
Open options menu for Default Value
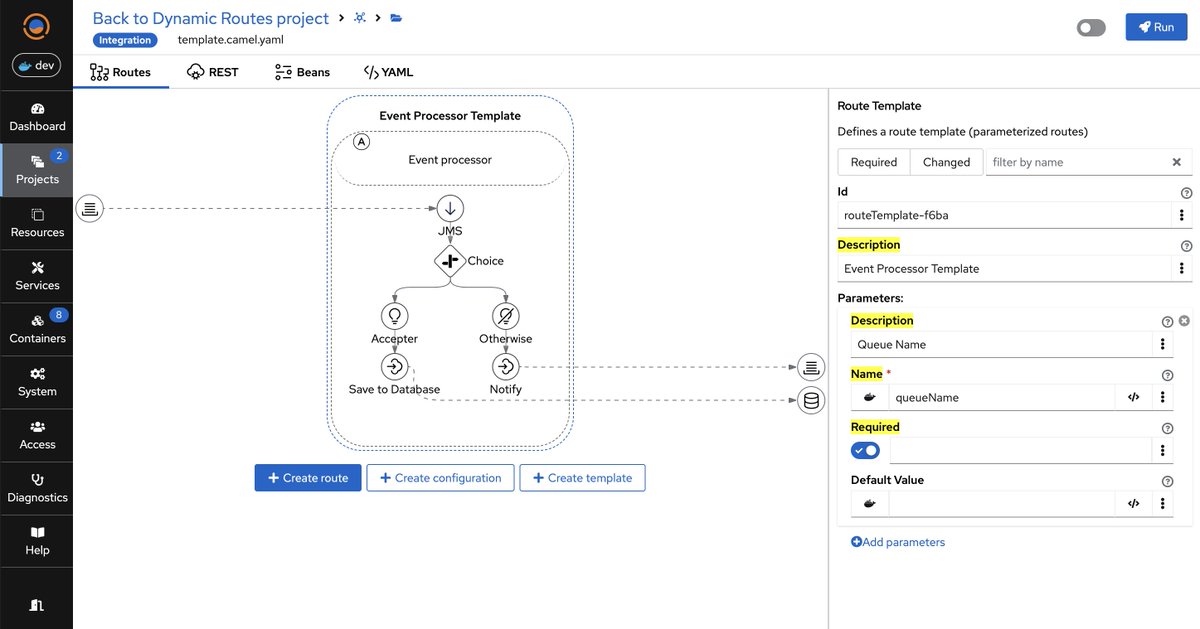point(1161,503)
